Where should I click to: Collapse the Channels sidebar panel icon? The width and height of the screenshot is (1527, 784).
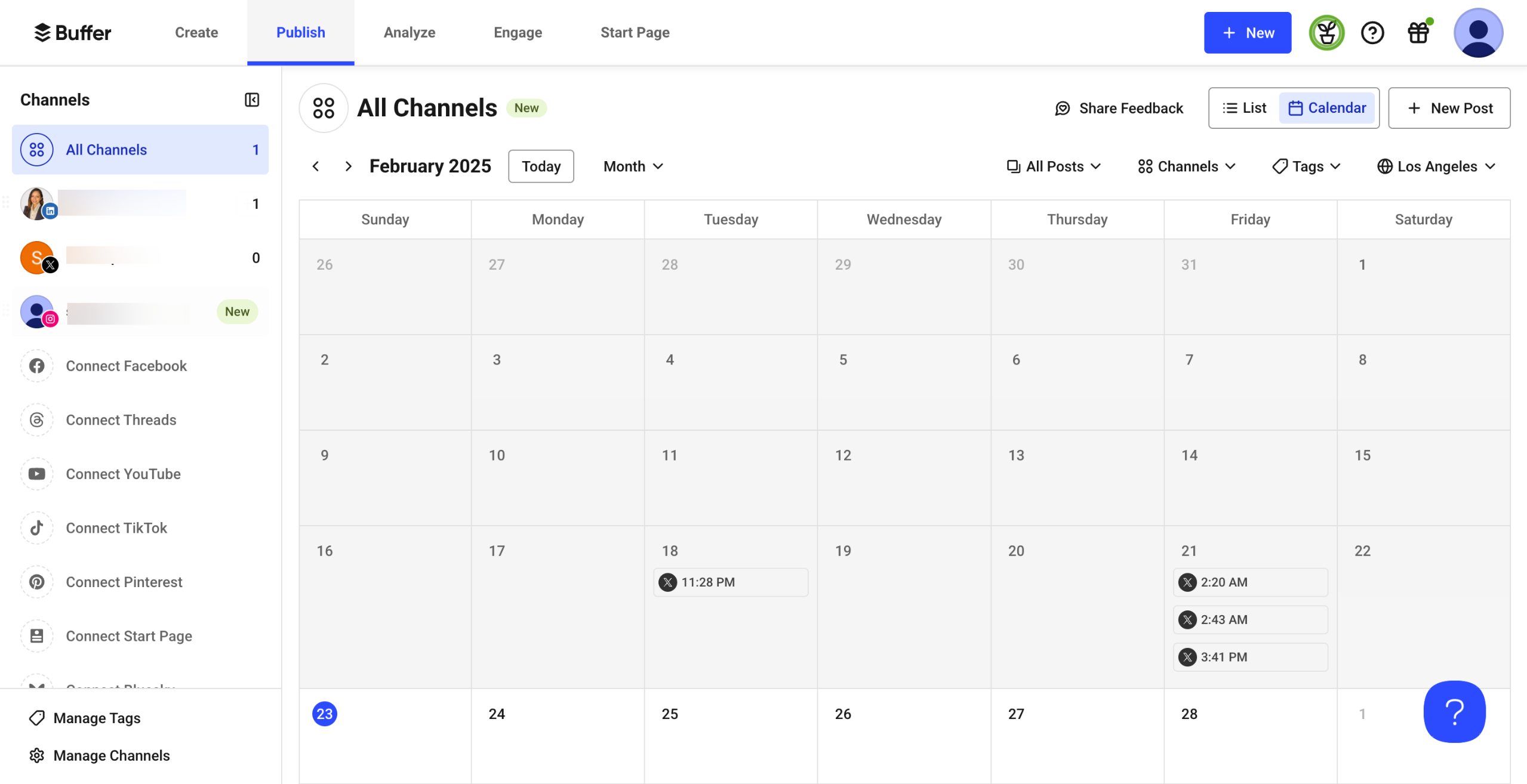[252, 100]
